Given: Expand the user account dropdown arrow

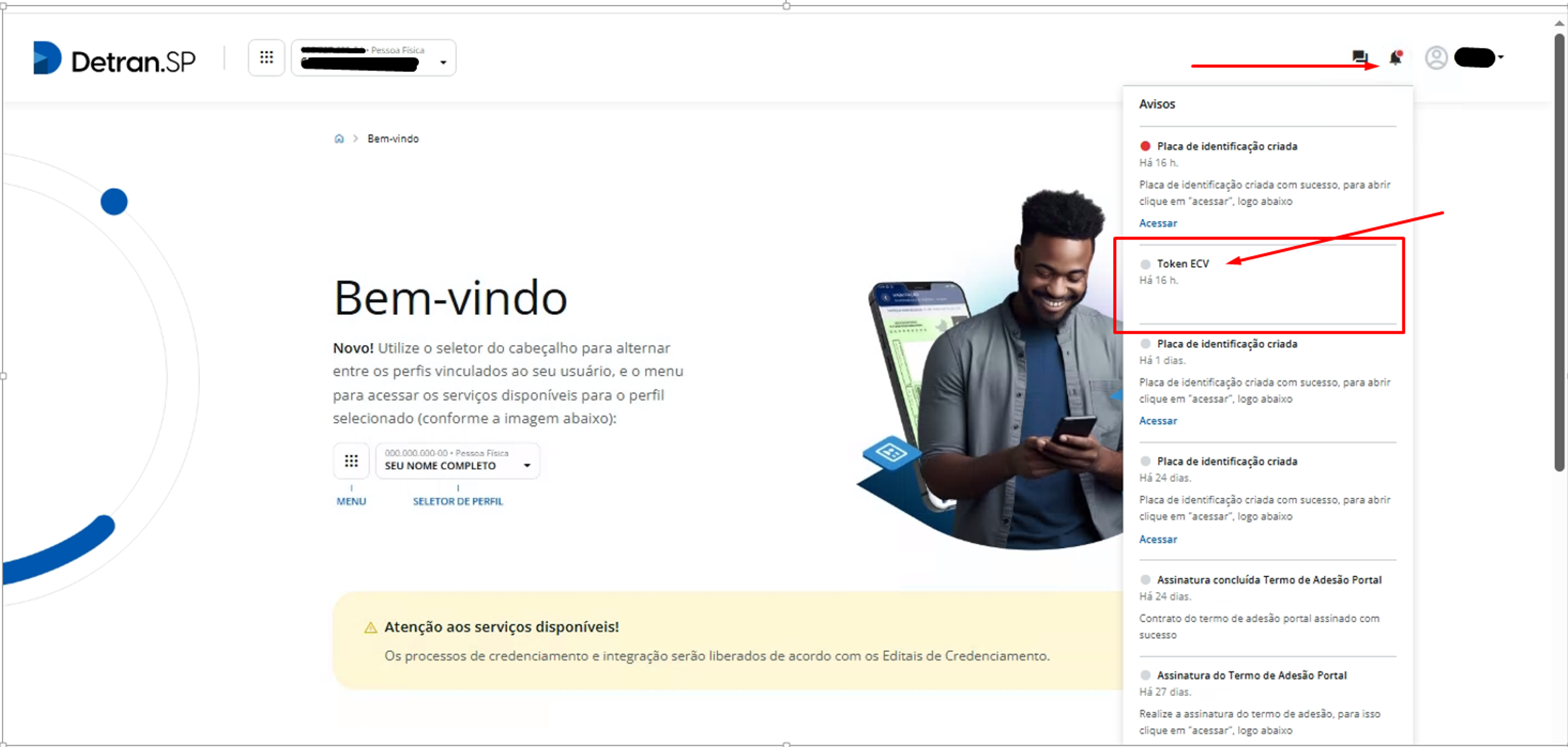Looking at the screenshot, I should [1501, 57].
